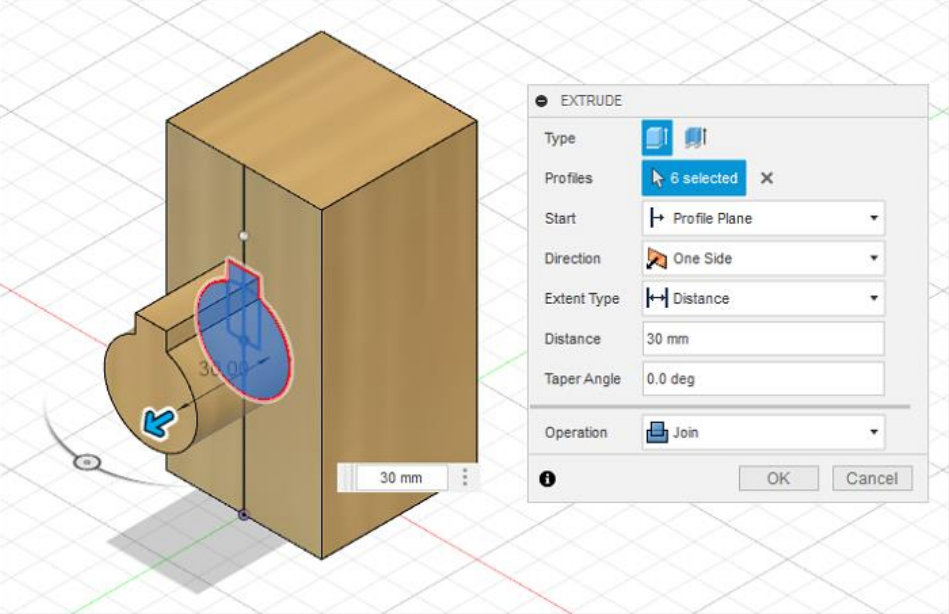Image resolution: width=949 pixels, height=614 pixels.
Task: Click the info icon in dialog
Action: pyautogui.click(x=547, y=479)
